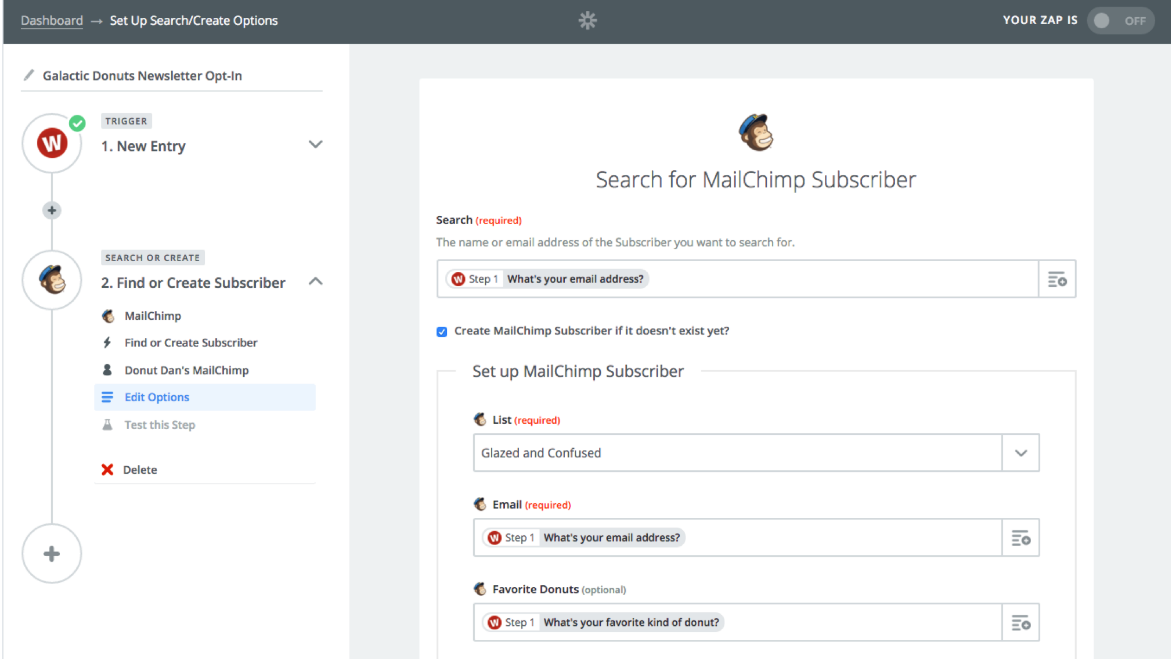
Task: Open the Dashboard link in the breadcrumb
Action: (51, 20)
